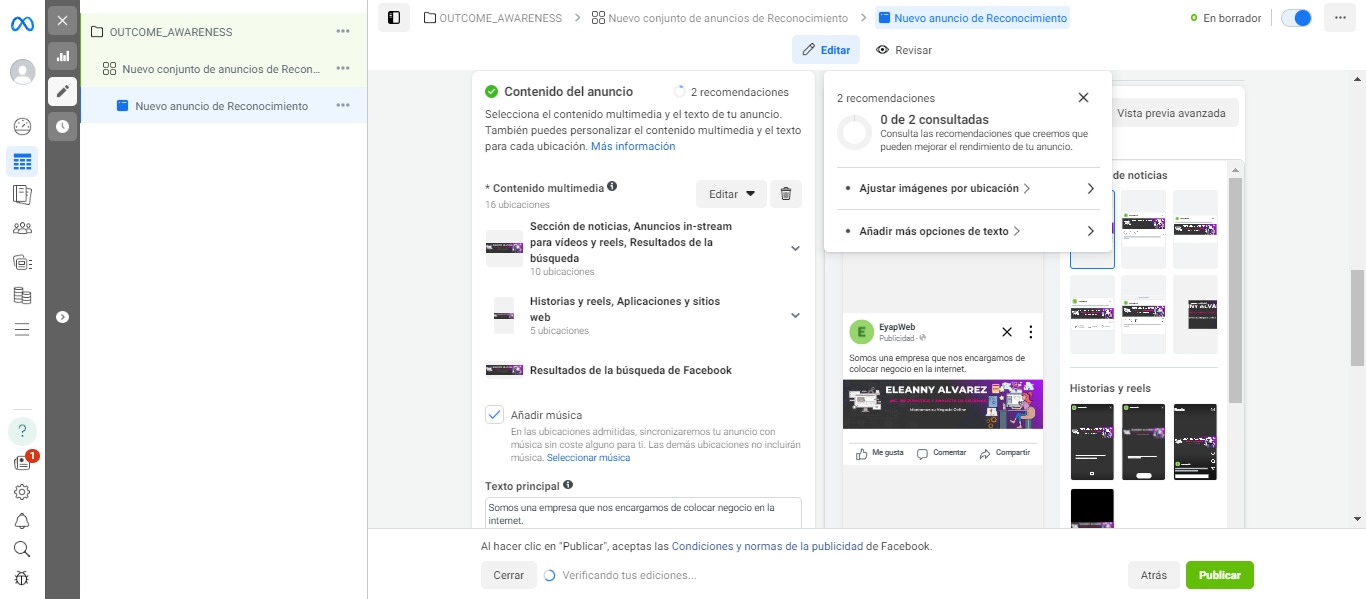This screenshot has height=599, width=1366.
Task: Click the Atrás button
Action: click(1153, 575)
